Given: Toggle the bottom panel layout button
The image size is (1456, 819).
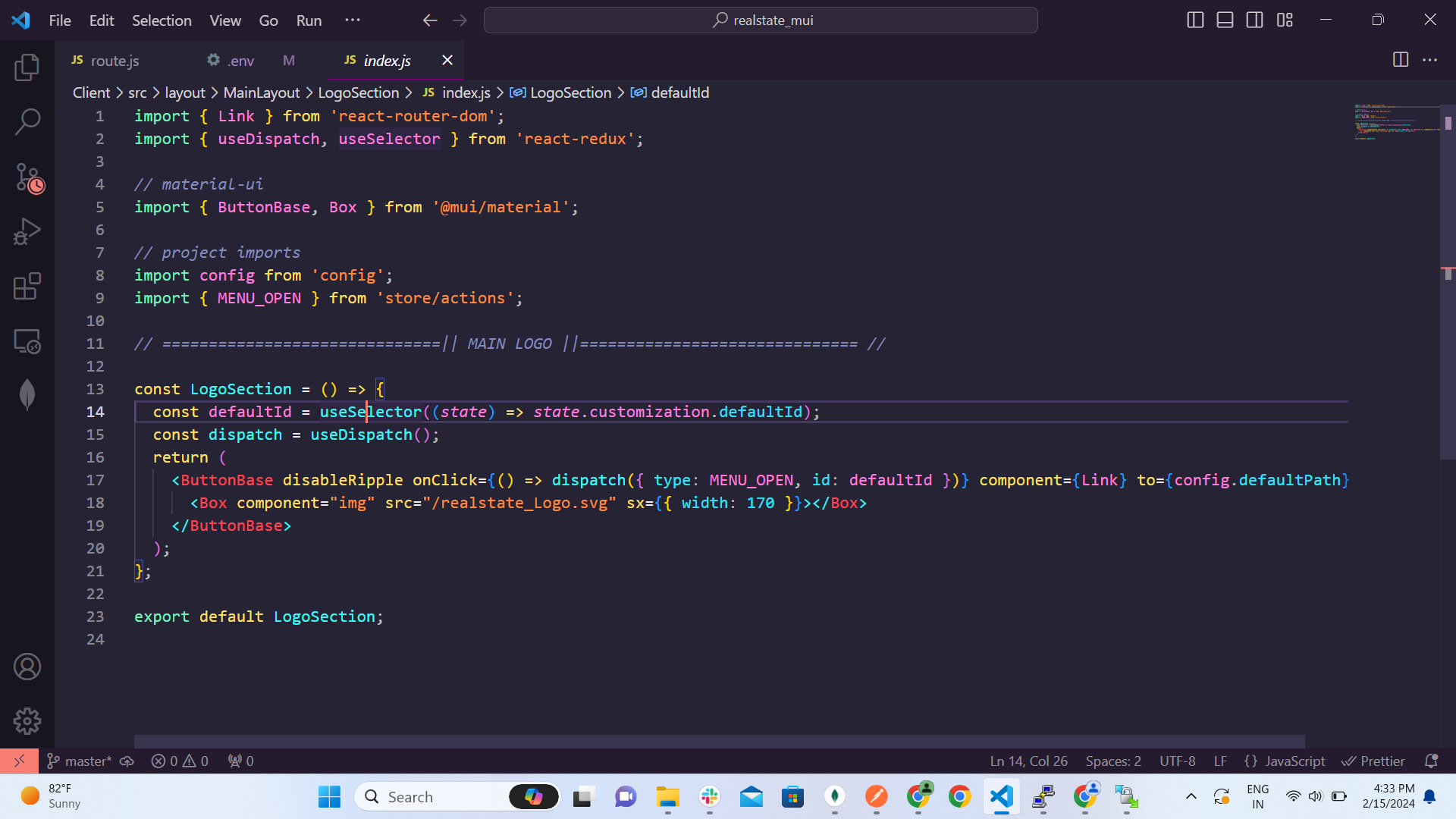Looking at the screenshot, I should (1225, 20).
